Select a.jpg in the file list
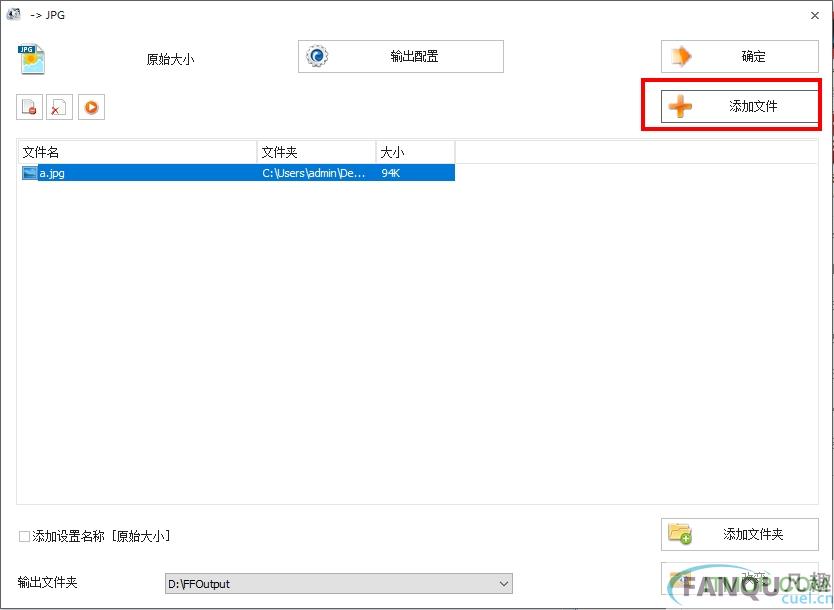Screen dimensions: 834x610 pyautogui.click(x=237, y=173)
